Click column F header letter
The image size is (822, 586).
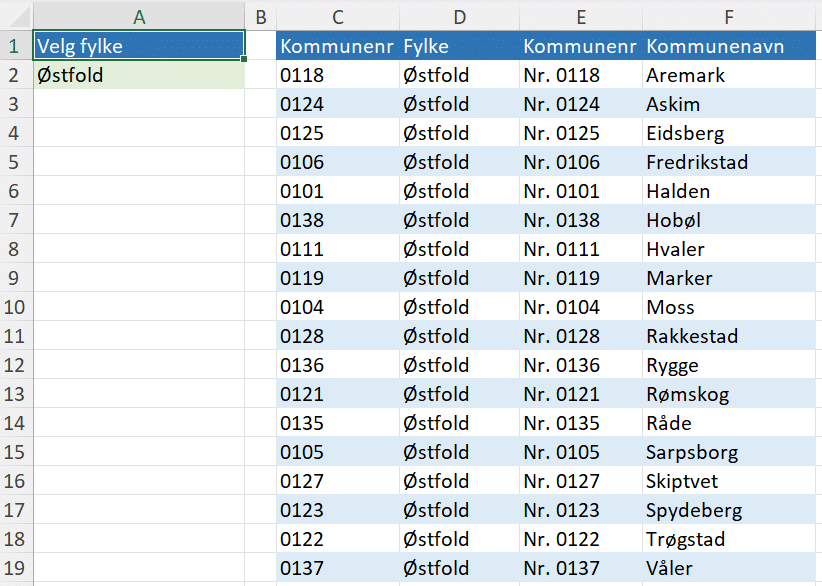click(x=730, y=16)
